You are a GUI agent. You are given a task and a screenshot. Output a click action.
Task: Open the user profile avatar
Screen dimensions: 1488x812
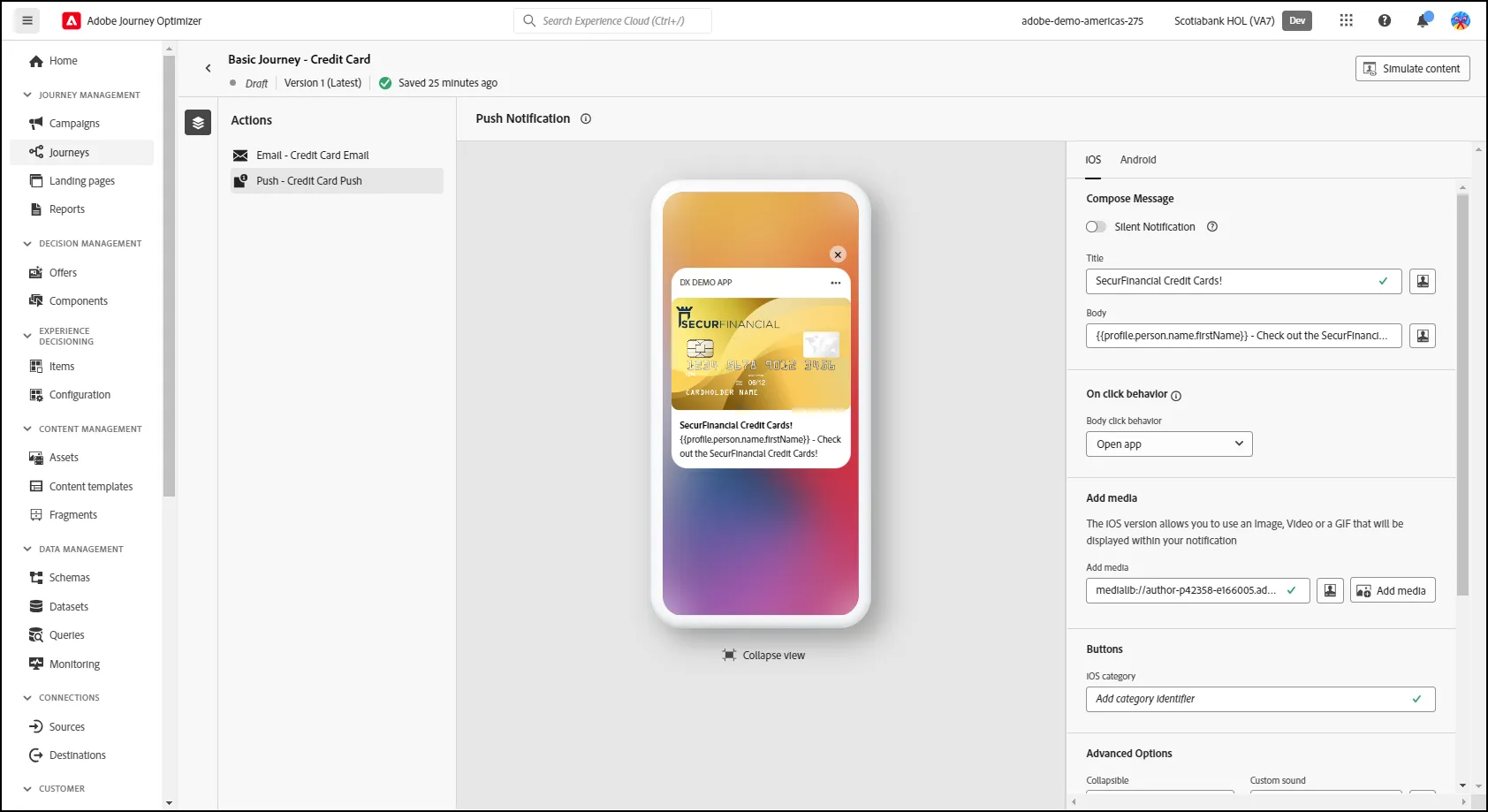point(1461,20)
